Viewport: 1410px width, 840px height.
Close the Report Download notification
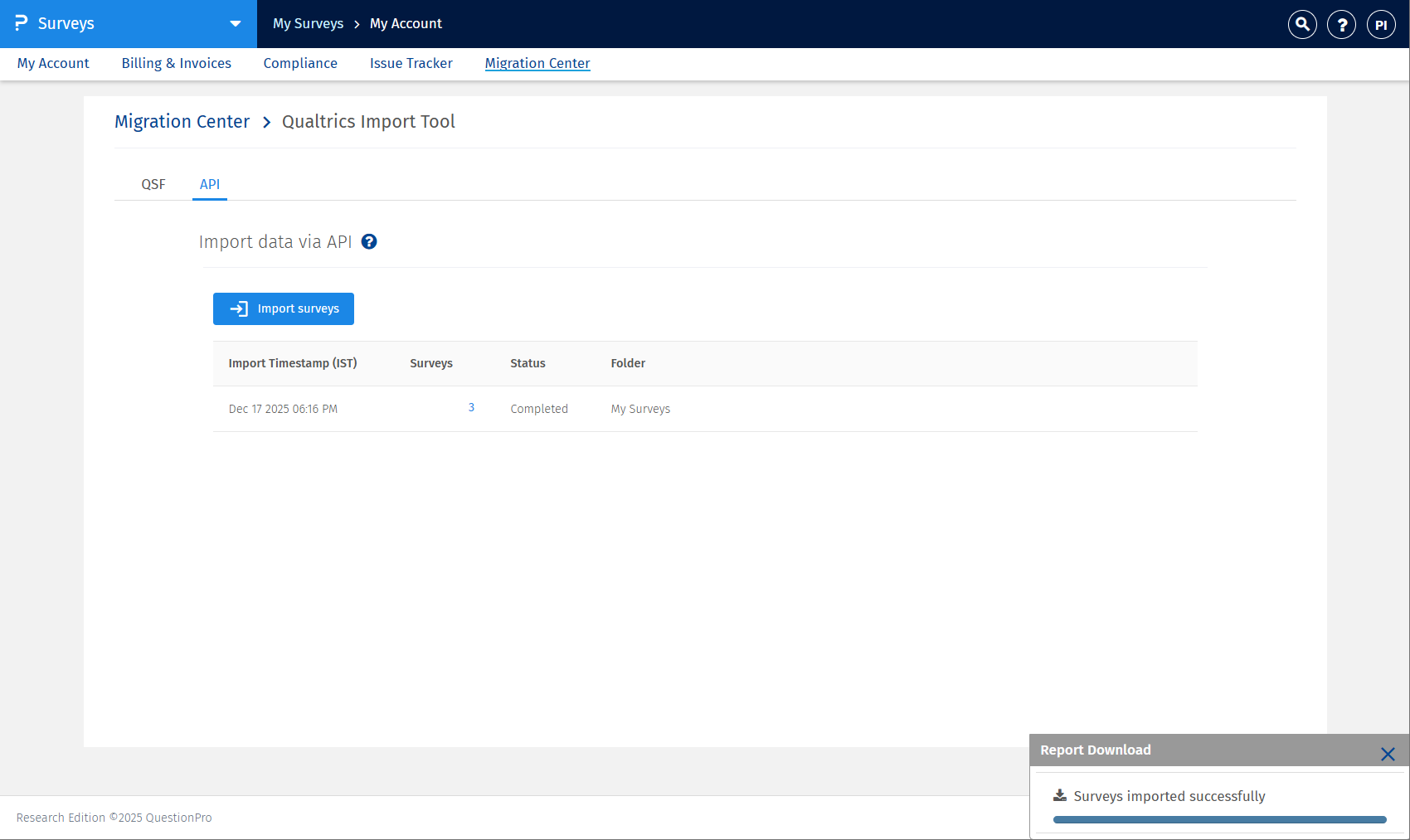pos(1388,754)
